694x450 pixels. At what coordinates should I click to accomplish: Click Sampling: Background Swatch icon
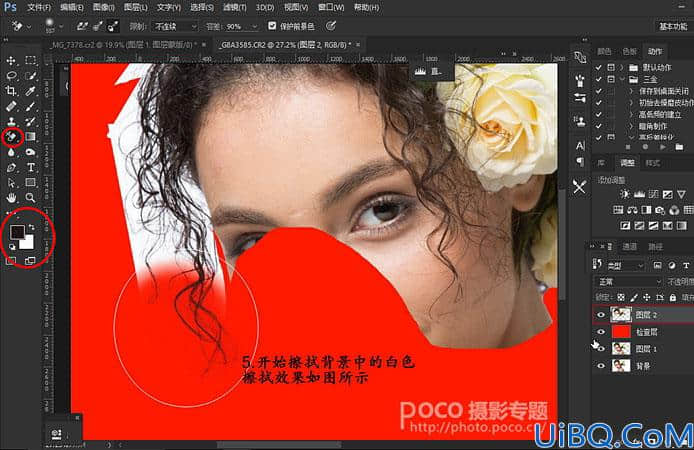pos(113,27)
